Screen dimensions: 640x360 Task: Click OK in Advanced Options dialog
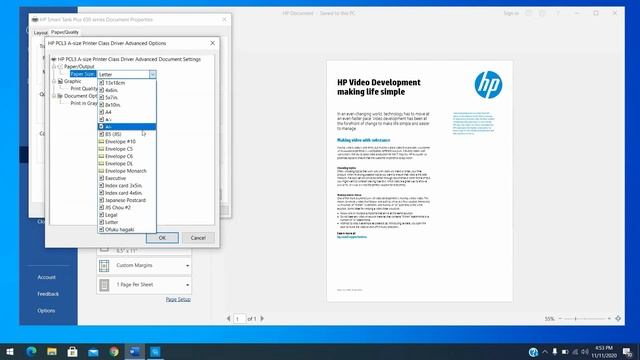[162, 238]
